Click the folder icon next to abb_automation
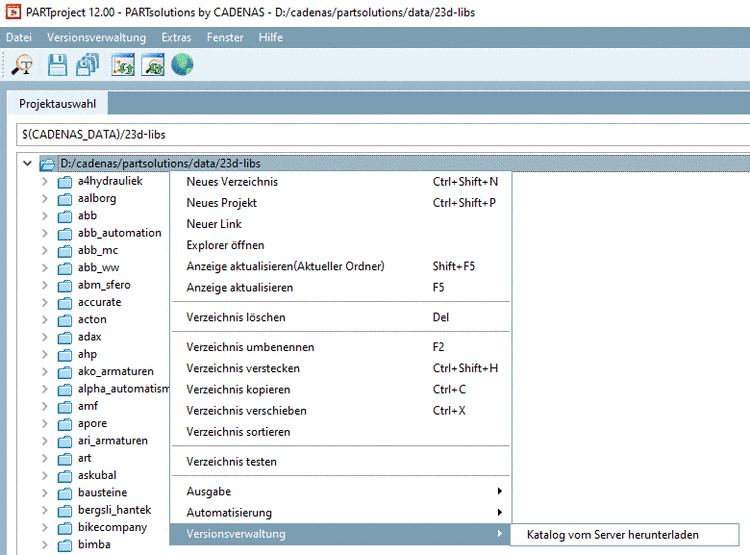This screenshot has height=555, width=750. pyautogui.click(x=65, y=233)
